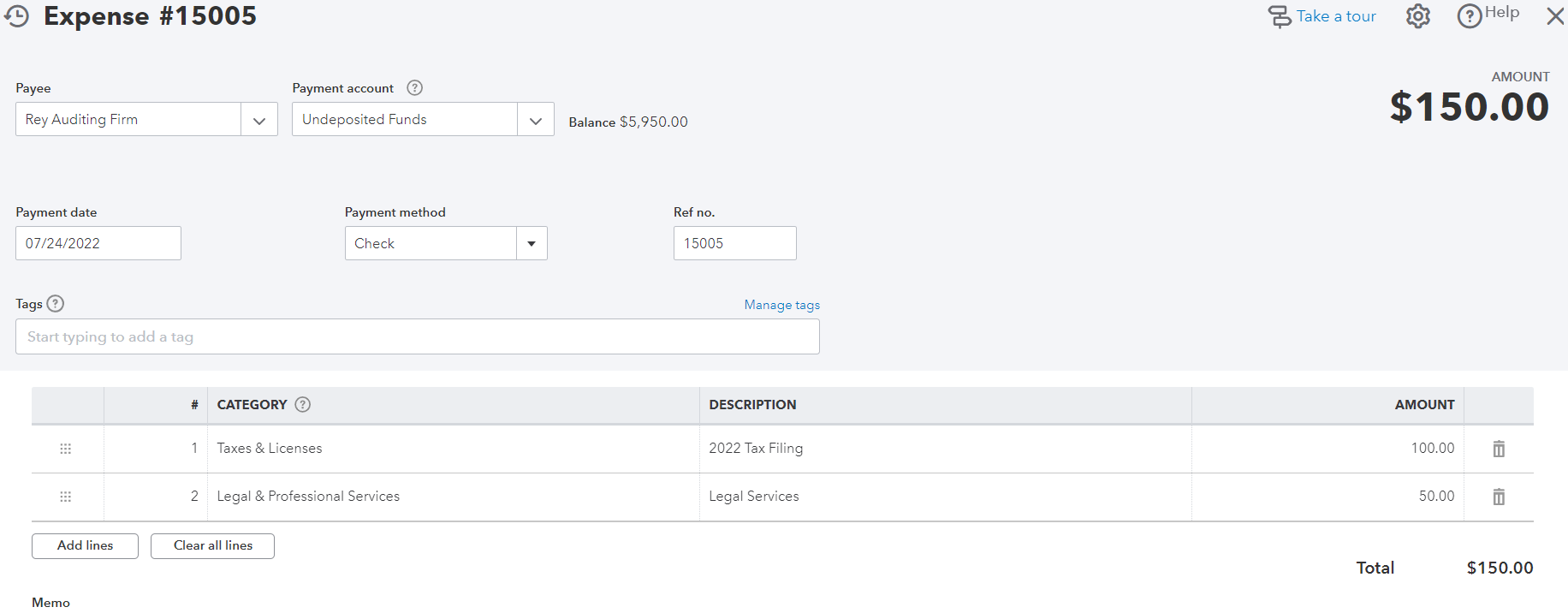
Task: Click the Clear all lines button
Action: tap(212, 546)
